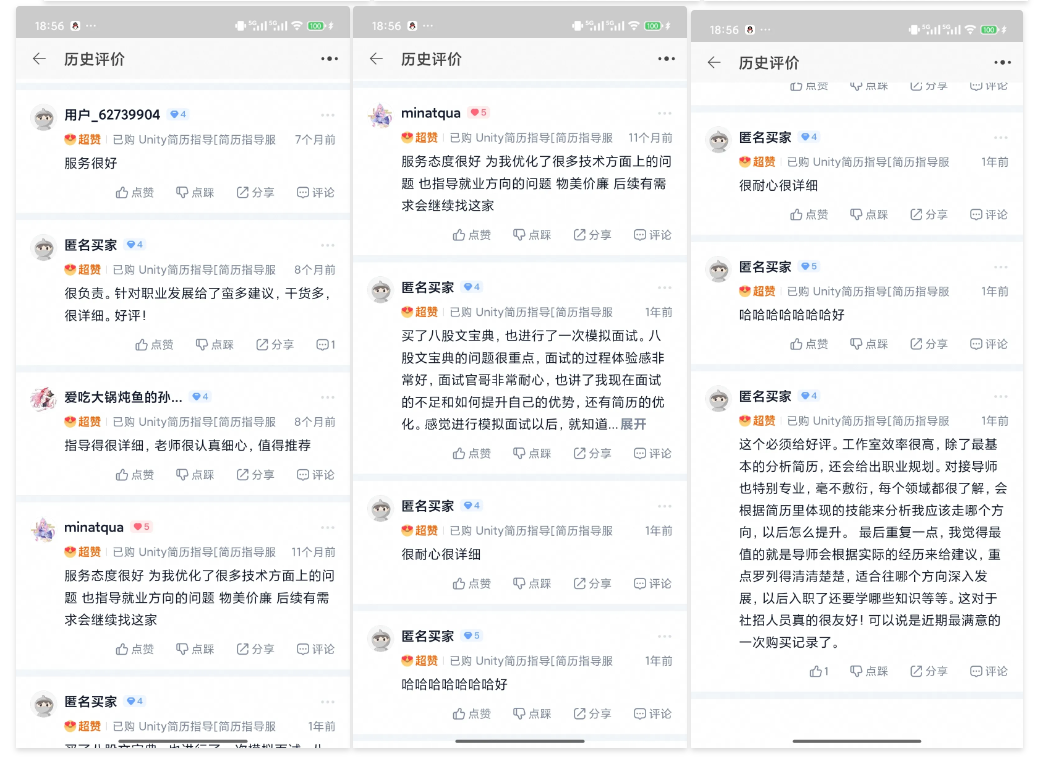Open options dots on the 爱吃大锅炖鱼的孙... review
1051x767 pixels.
(x=328, y=397)
